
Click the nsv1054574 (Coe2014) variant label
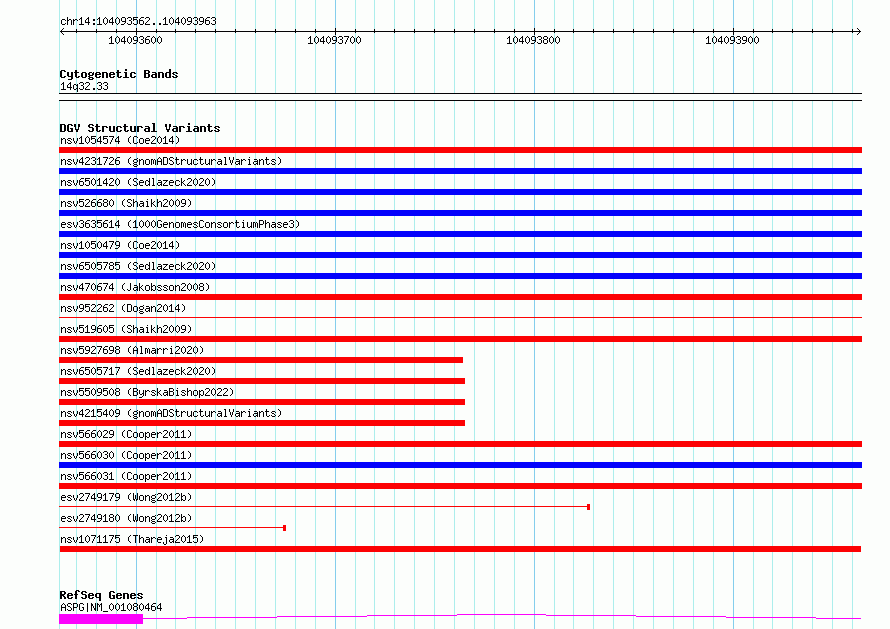(120, 140)
